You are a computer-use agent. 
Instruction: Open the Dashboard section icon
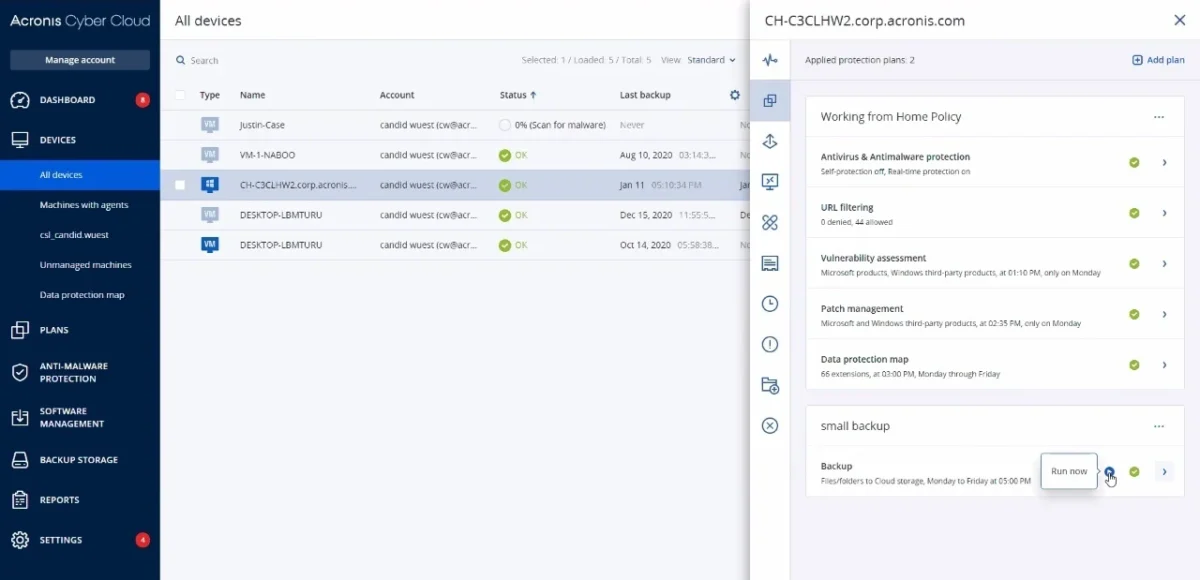point(20,100)
